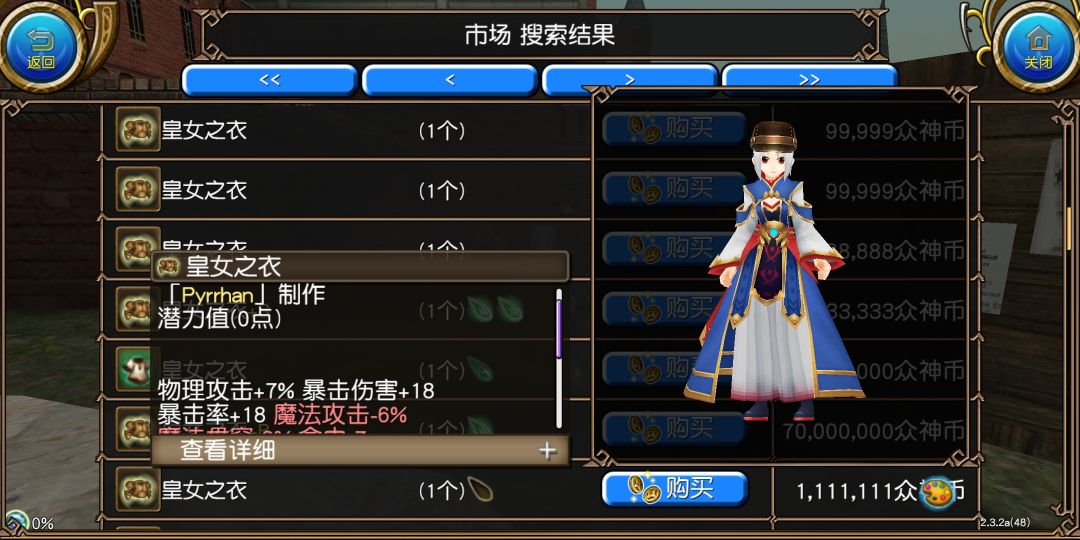Open the color palette icon
Image resolution: width=1080 pixels, height=540 pixels.
pyautogui.click(x=937, y=493)
